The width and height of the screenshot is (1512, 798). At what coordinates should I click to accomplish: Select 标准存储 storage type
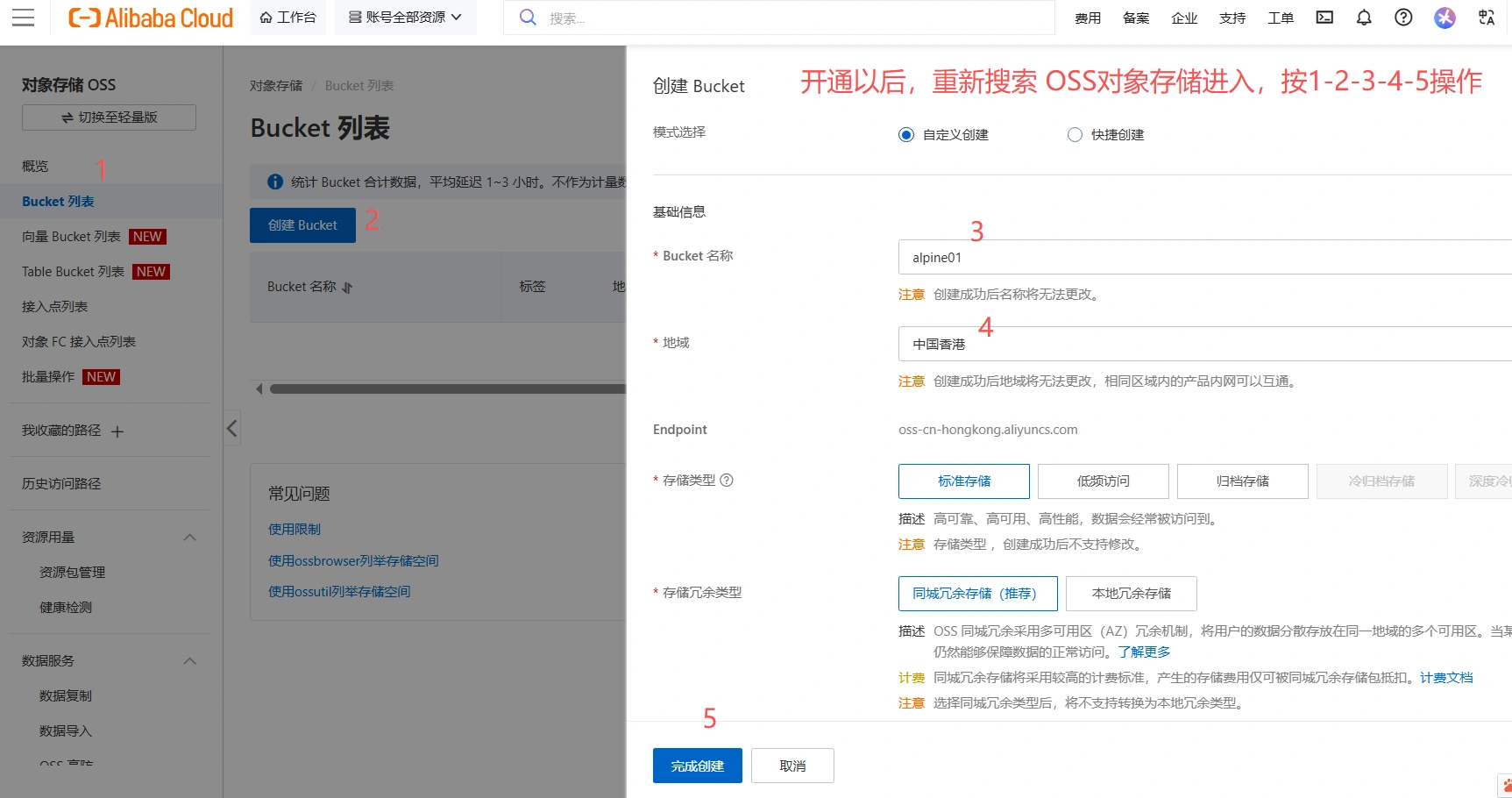click(964, 481)
